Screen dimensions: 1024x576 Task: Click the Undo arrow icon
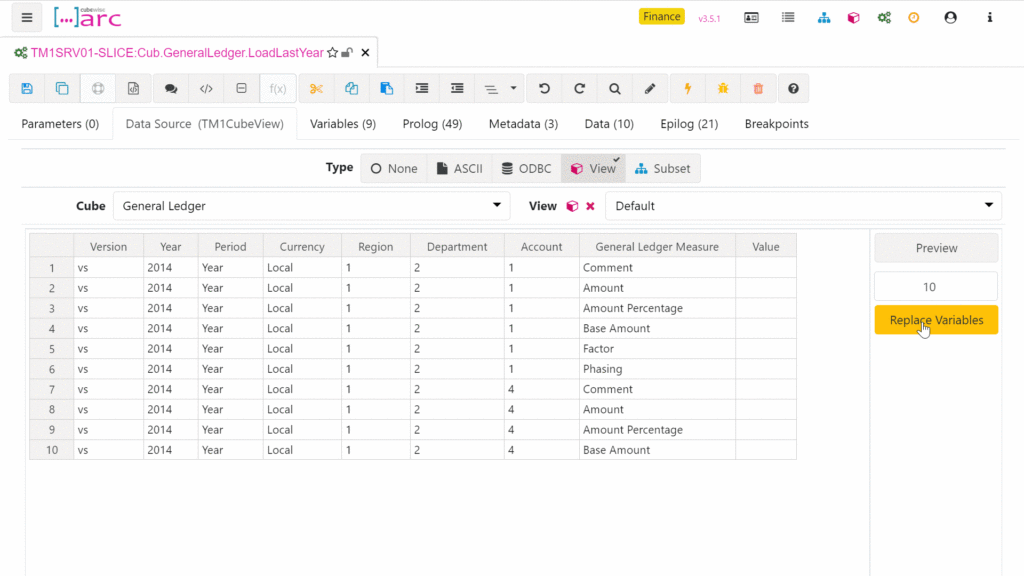click(544, 88)
